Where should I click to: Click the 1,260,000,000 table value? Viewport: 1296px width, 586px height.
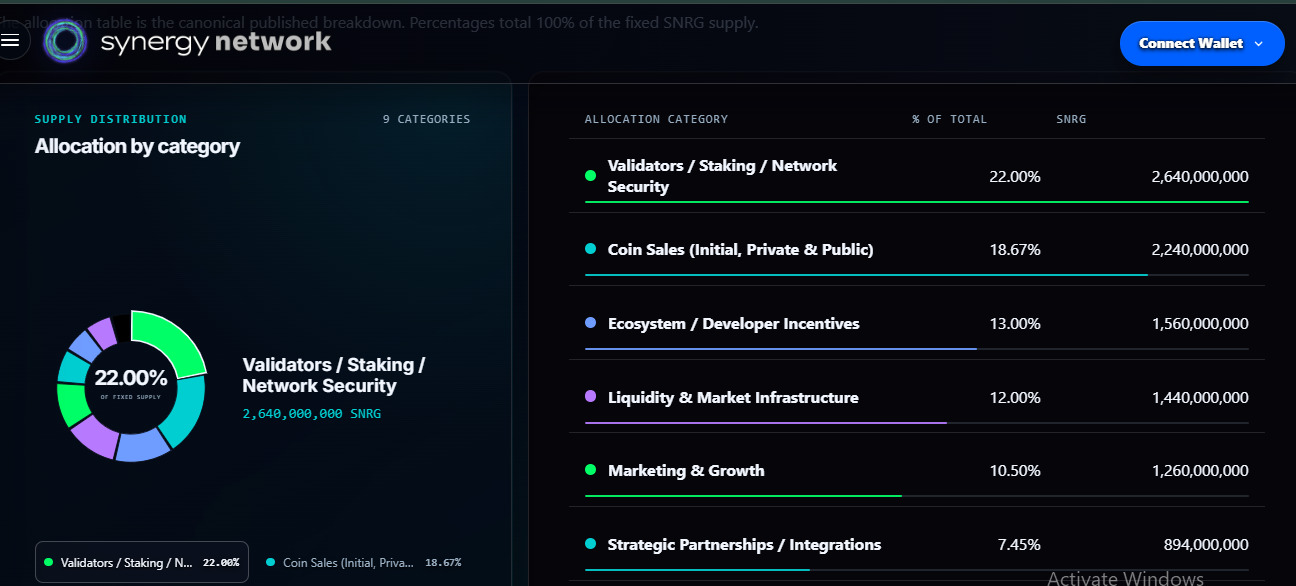tap(1200, 470)
